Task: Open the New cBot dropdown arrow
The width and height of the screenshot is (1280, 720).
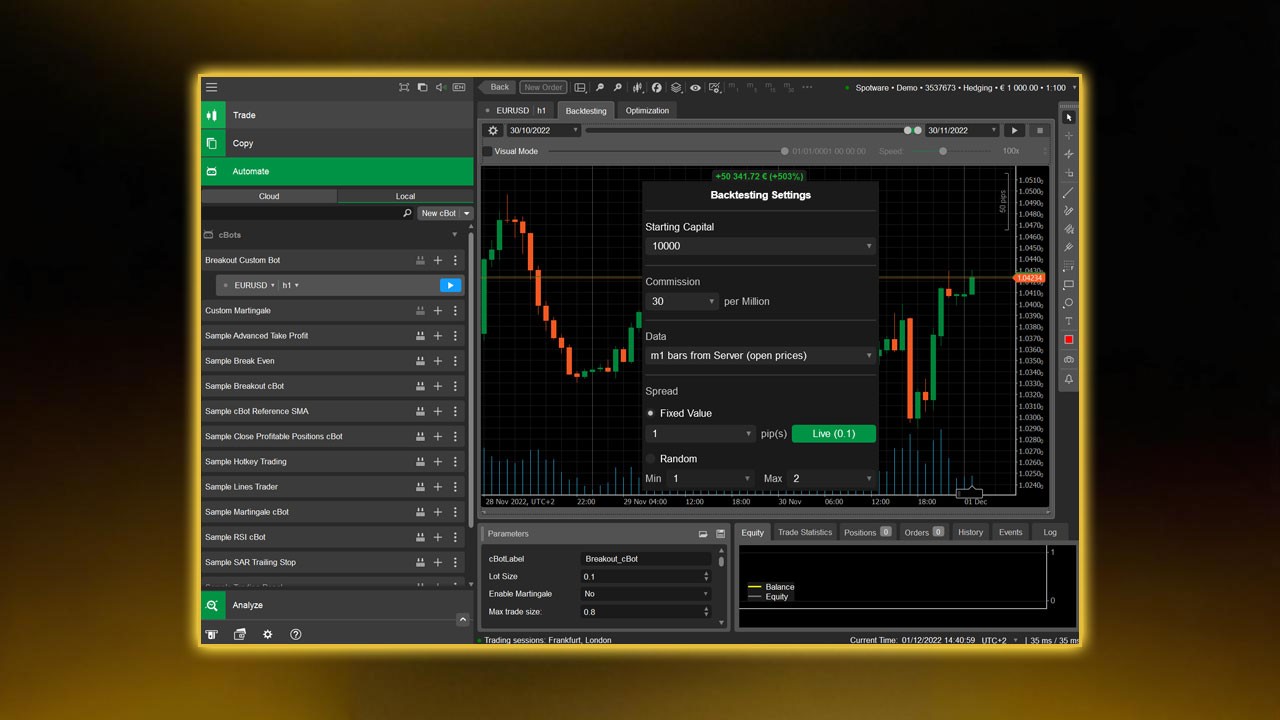Action: tap(465, 213)
